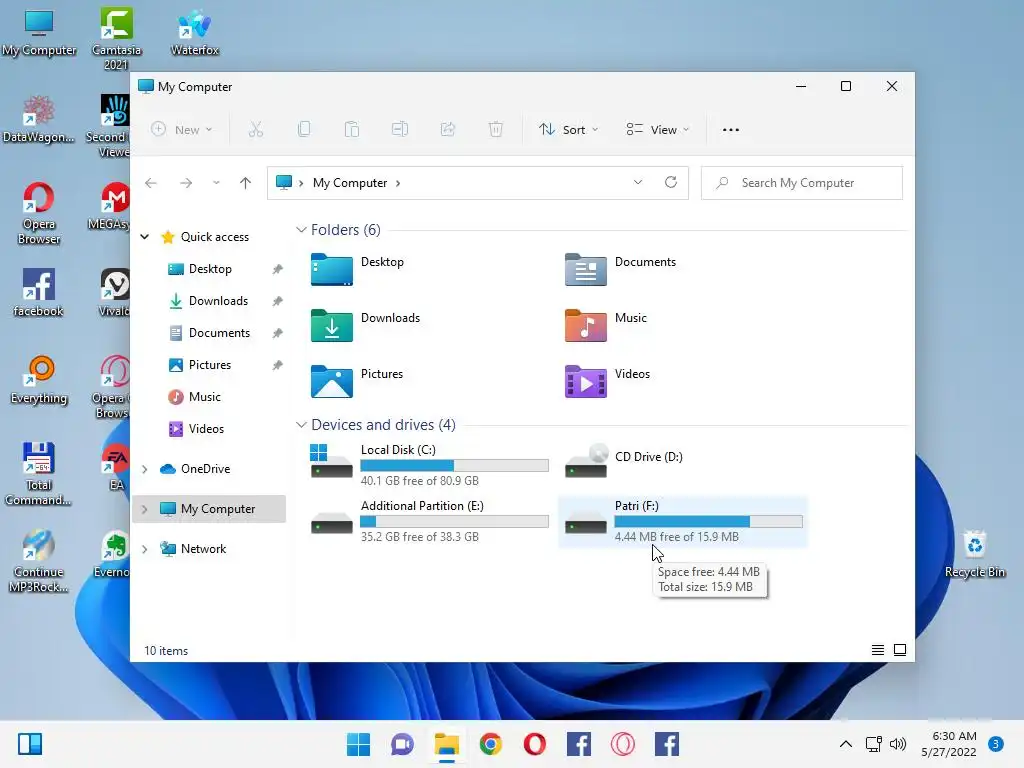
Task: Select Network in the navigation pane
Action: tap(203, 549)
